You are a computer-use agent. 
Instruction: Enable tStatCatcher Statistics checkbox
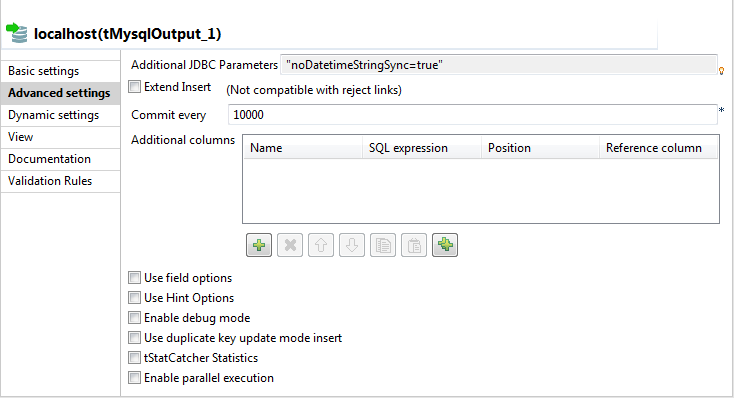(134, 358)
